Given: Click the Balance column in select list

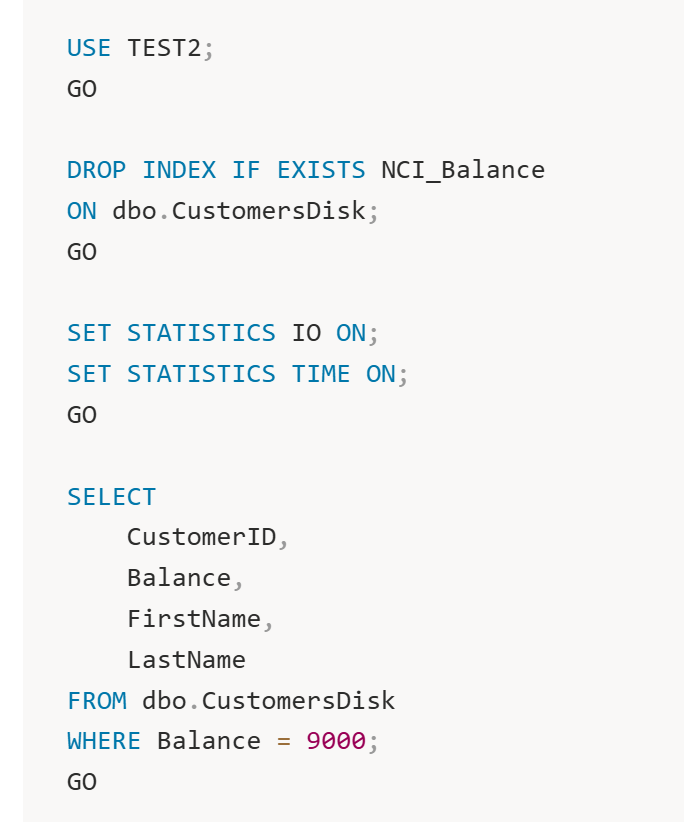Looking at the screenshot, I should click(179, 578).
